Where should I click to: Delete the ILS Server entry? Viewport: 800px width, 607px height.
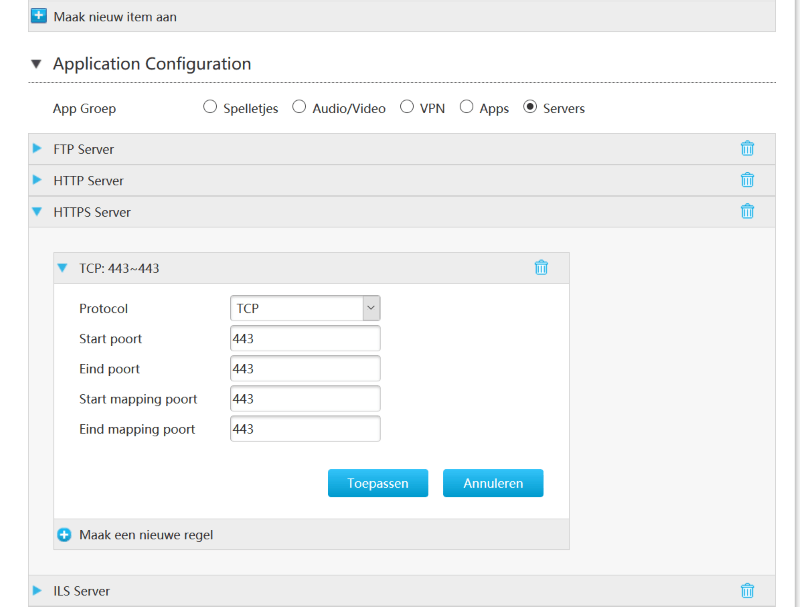[747, 590]
